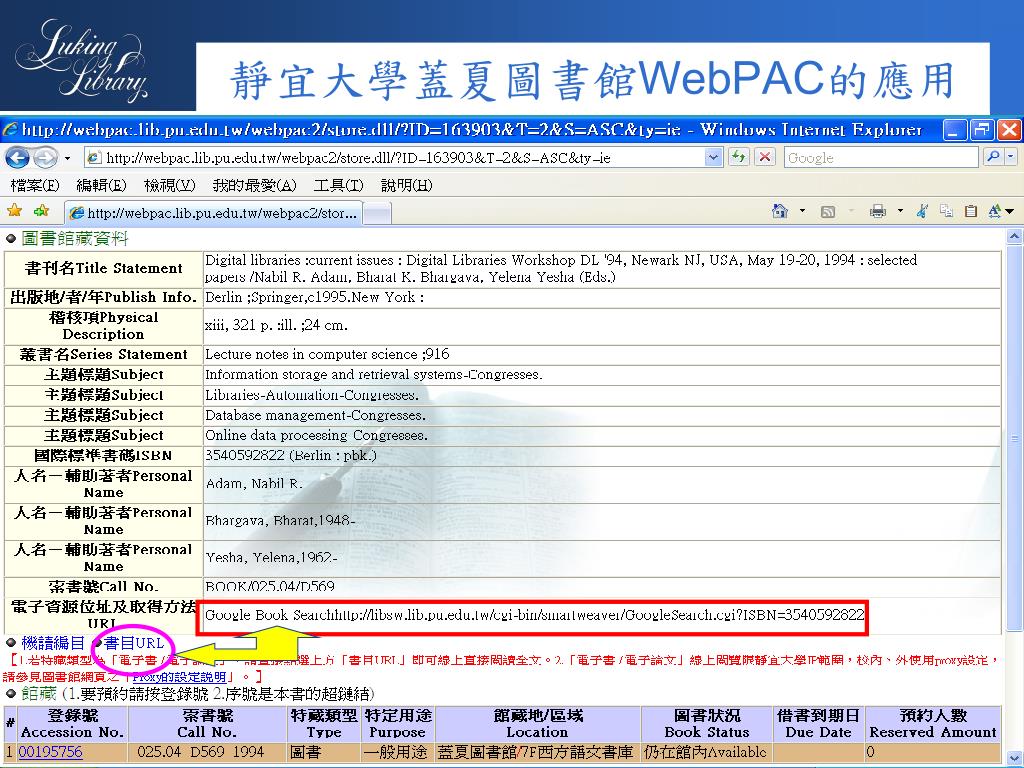
Task: Open the 編輯(E) Edit menu
Action: point(101,185)
